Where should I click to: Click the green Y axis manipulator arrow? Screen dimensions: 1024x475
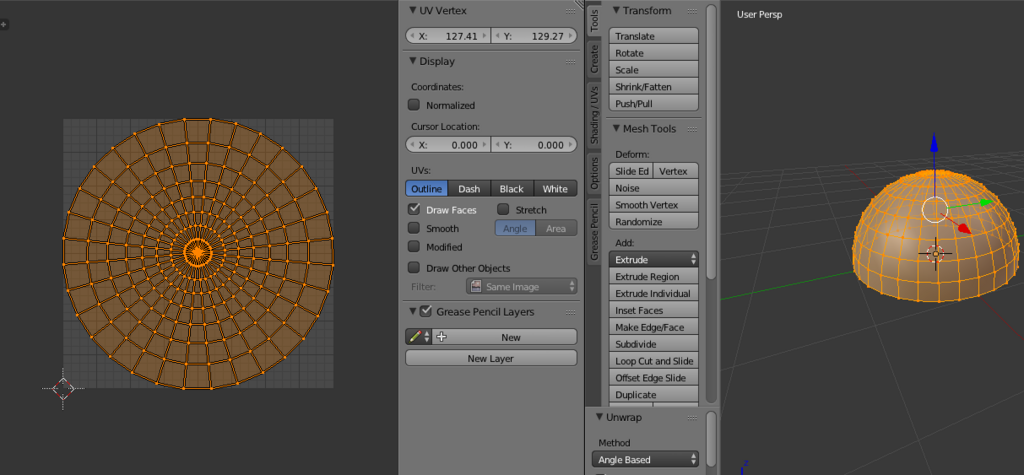click(x=984, y=203)
